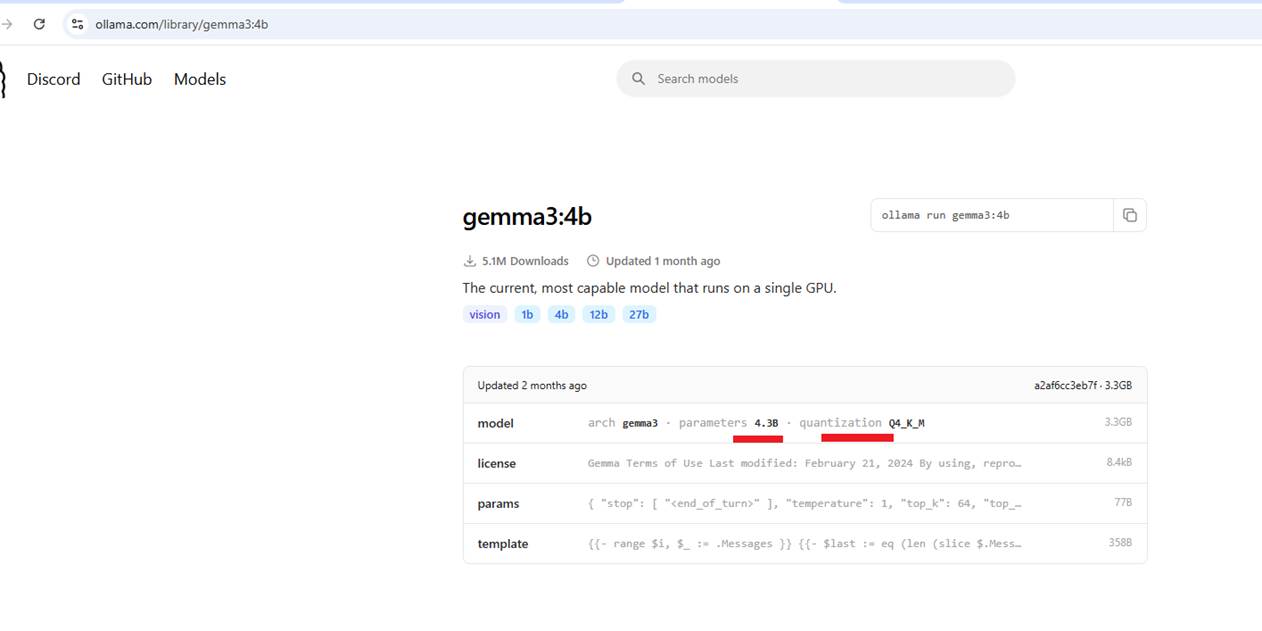This screenshot has width=1262, height=631.
Task: Click the 8.4kB license size
Action: coord(1118,463)
